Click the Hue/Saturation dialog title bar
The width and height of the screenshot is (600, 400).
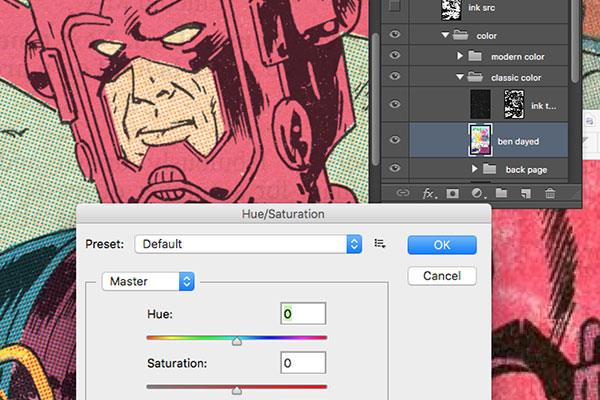pos(283,214)
